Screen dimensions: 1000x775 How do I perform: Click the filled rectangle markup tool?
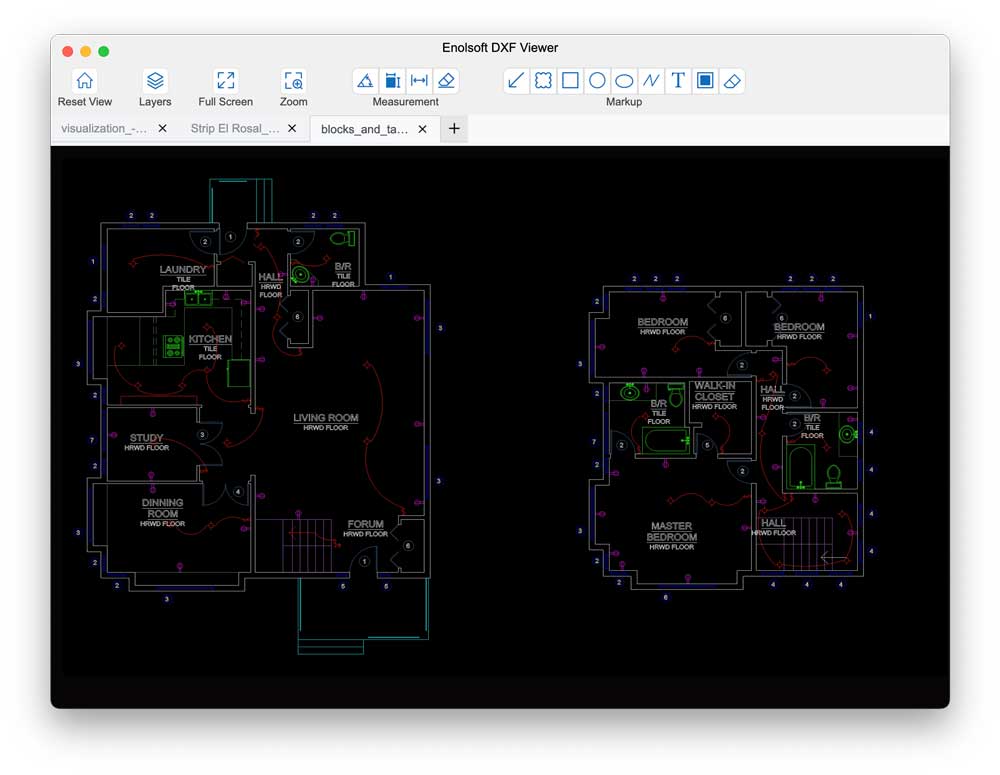click(705, 81)
